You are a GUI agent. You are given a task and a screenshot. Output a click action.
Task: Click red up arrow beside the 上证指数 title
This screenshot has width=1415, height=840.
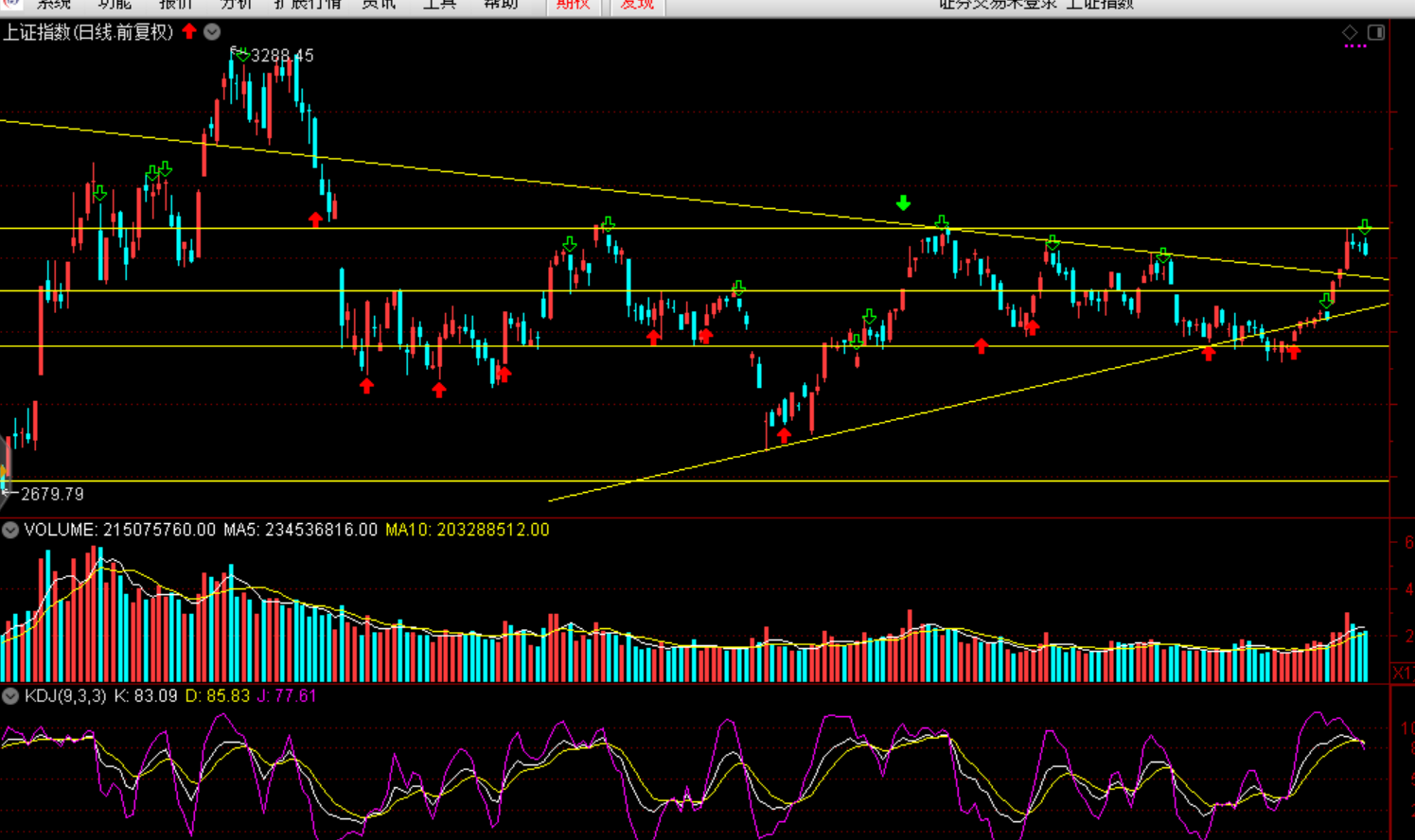189,31
